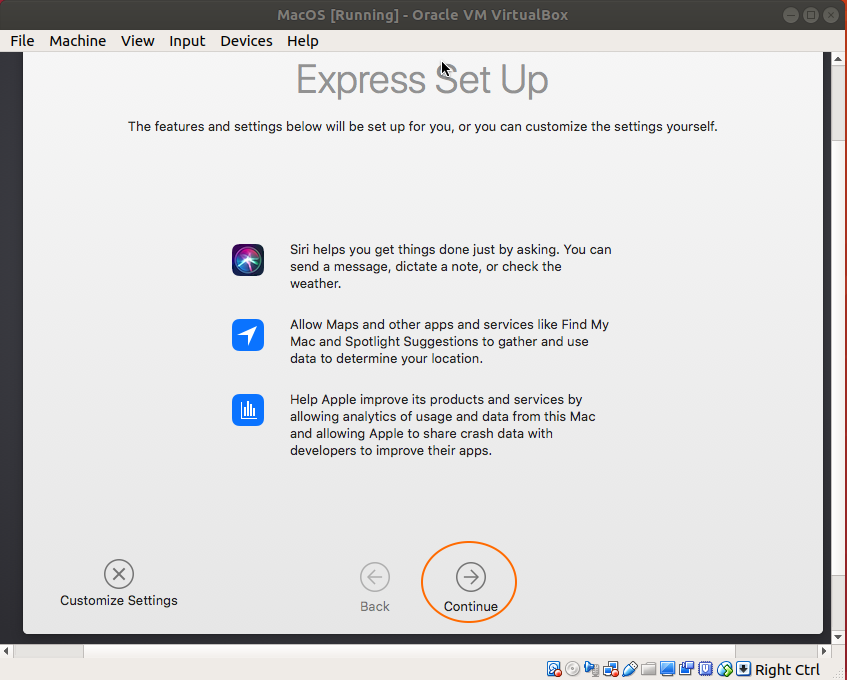Click the features and settings subtitle text
This screenshot has height=680, width=847.
[422, 126]
